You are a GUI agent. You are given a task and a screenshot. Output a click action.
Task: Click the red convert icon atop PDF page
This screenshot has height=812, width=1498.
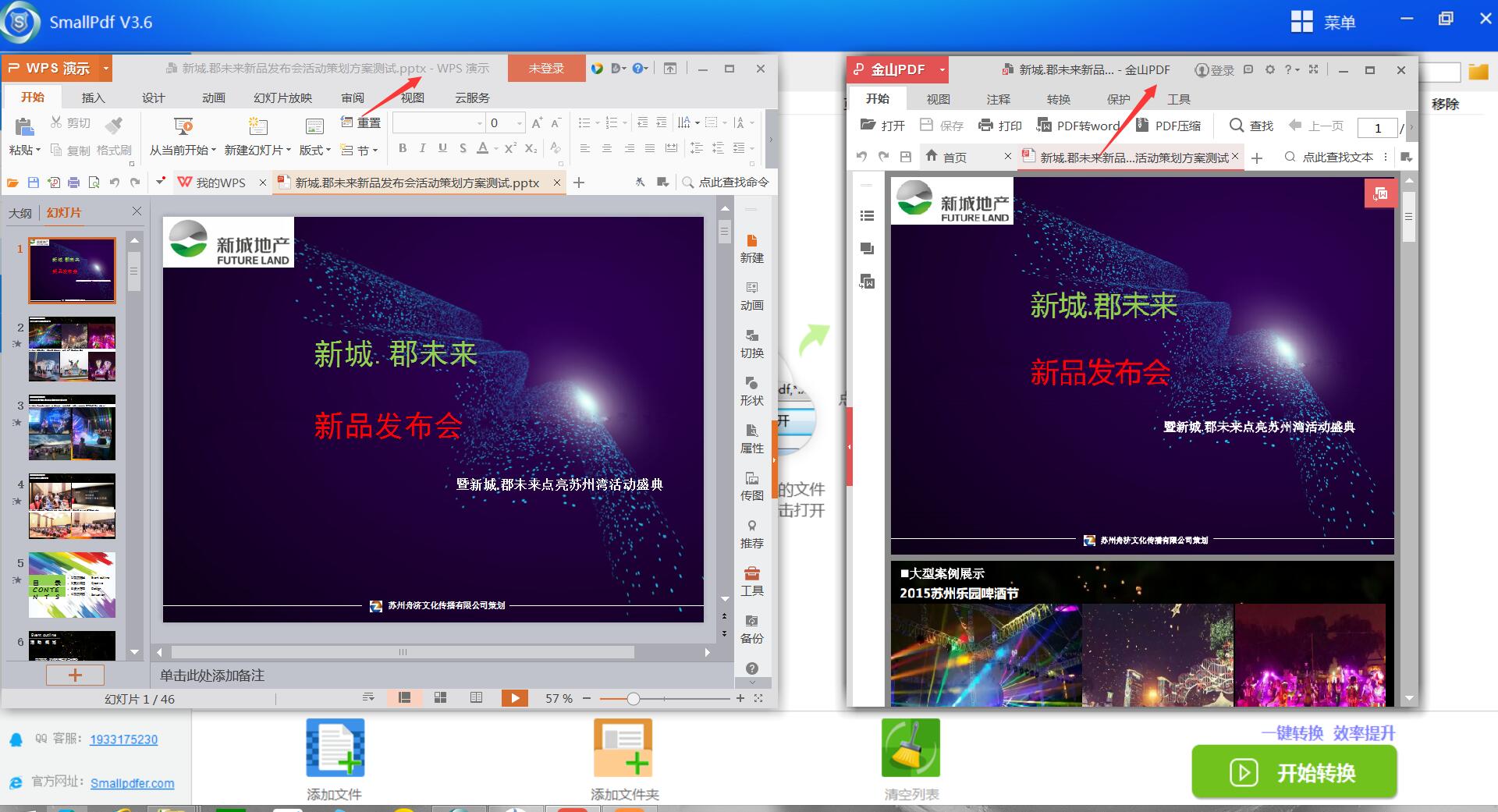(x=1379, y=193)
